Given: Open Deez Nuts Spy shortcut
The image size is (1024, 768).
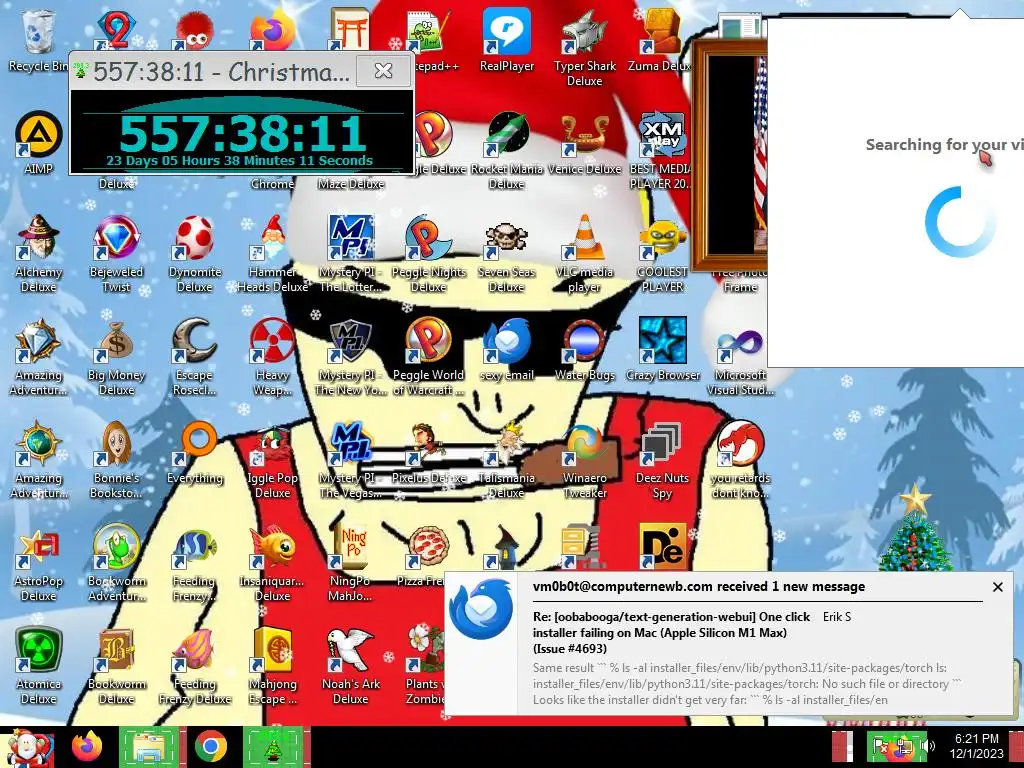Looking at the screenshot, I should 662,460.
